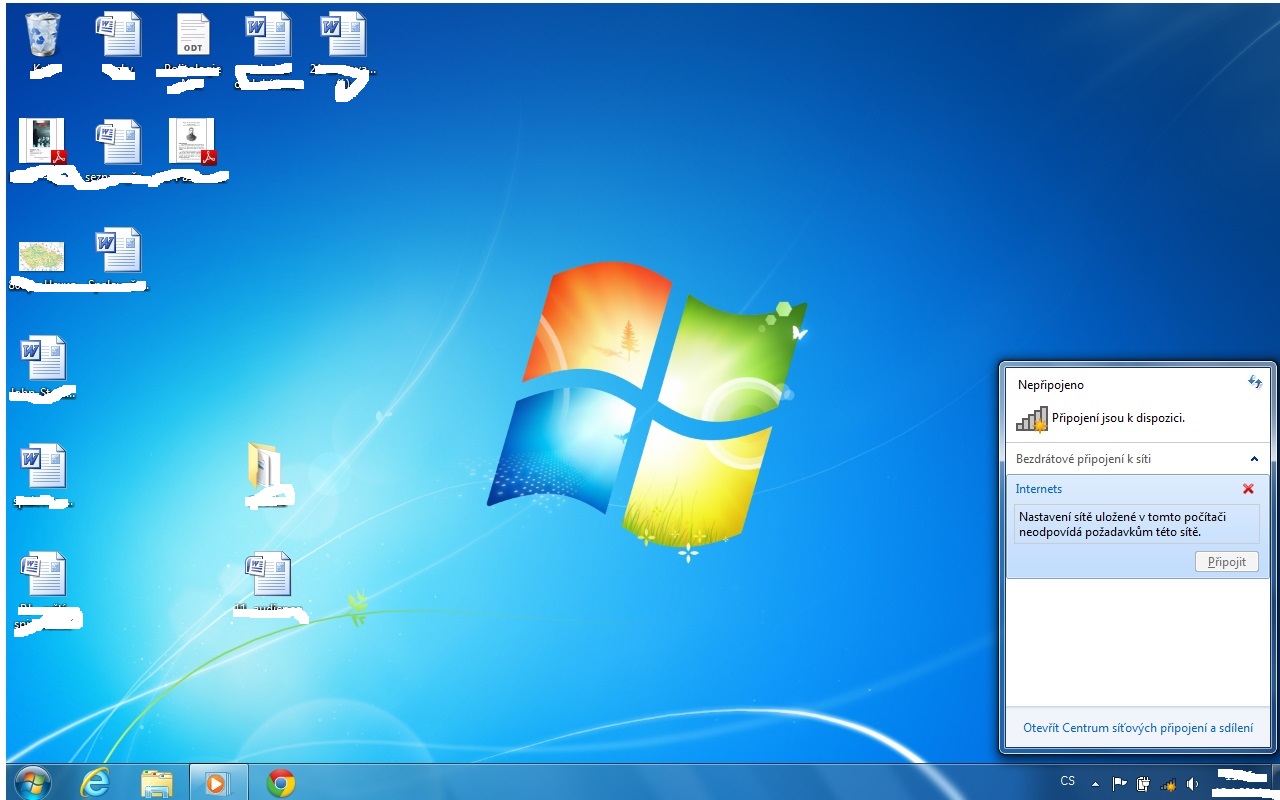1280x800 pixels.
Task: Click the Nepřipojeno status text
Action: [1050, 385]
